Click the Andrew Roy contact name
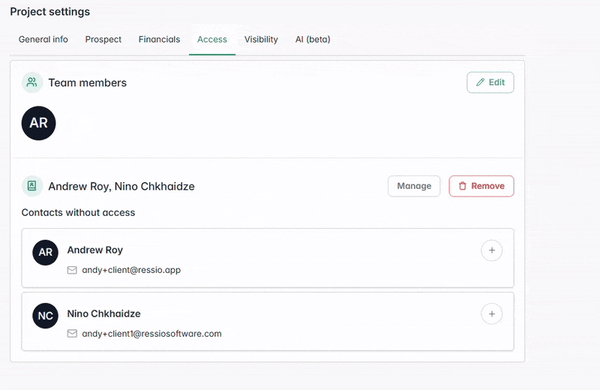600x390 pixels. point(95,250)
